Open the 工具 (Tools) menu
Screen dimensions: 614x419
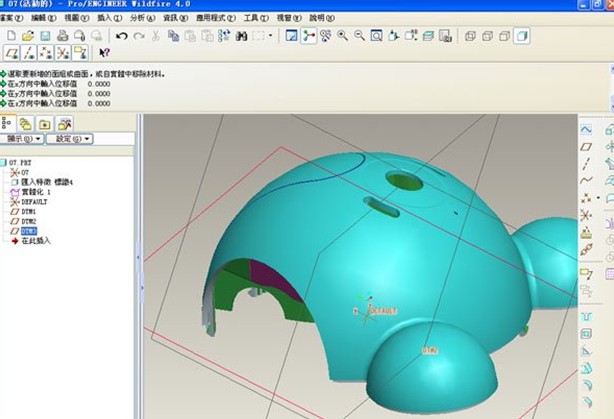pyautogui.click(x=256, y=18)
